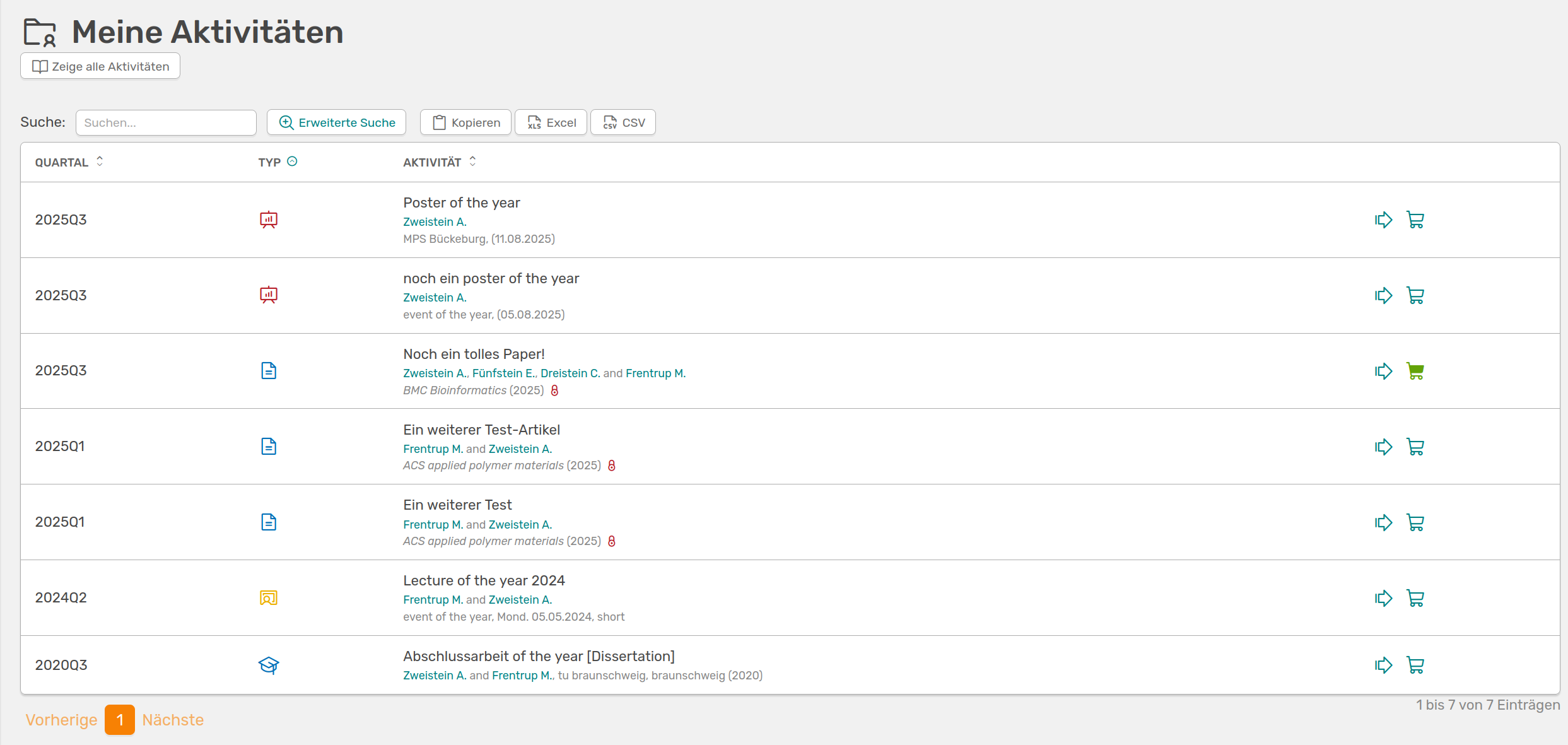Copy table with Kopieren button
Screen dimensions: 1568x745
[466, 122]
